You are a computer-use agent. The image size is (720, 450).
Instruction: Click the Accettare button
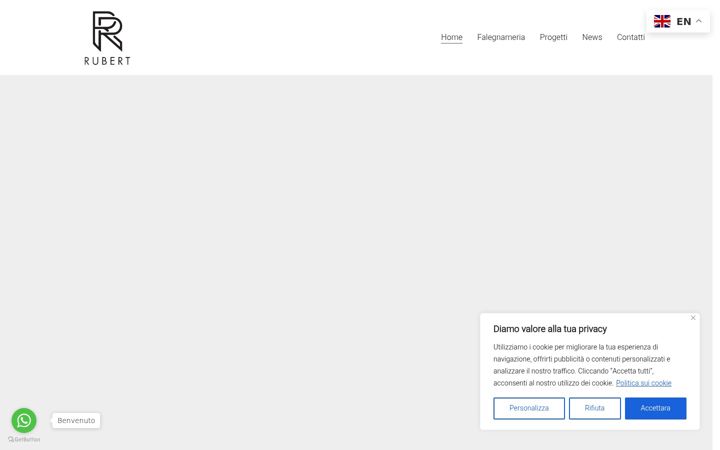(655, 408)
